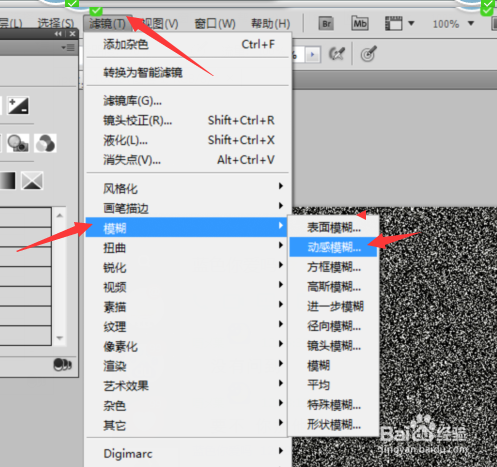The image size is (497, 467).
Task: Open the 滤镜(T) menu
Action: 107,24
